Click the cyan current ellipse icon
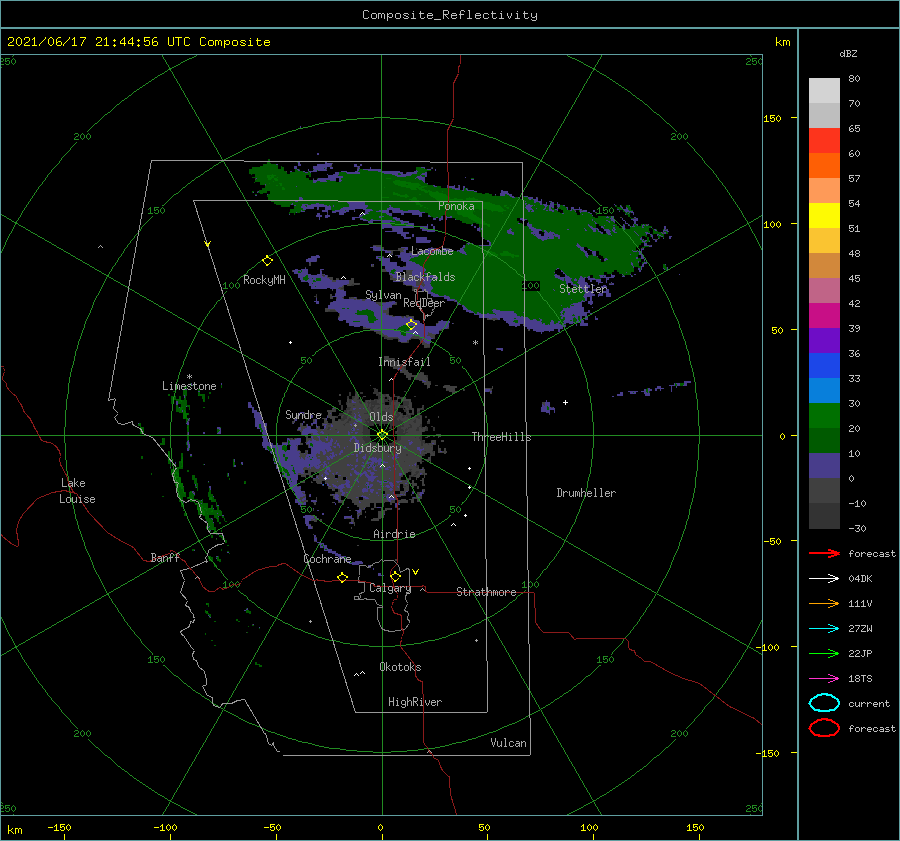The width and height of the screenshot is (900, 841). [824, 703]
